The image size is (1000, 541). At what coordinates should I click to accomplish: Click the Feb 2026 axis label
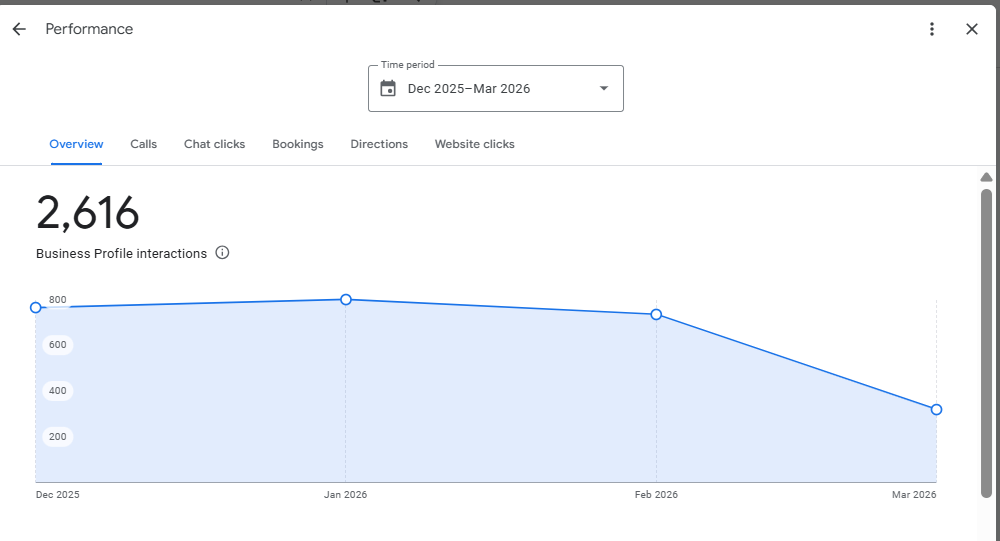(x=656, y=494)
